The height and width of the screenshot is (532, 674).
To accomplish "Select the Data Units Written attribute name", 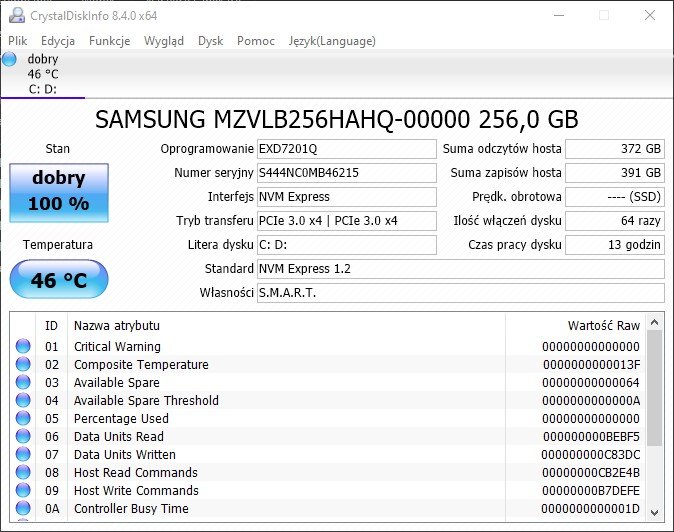I will tap(125, 455).
